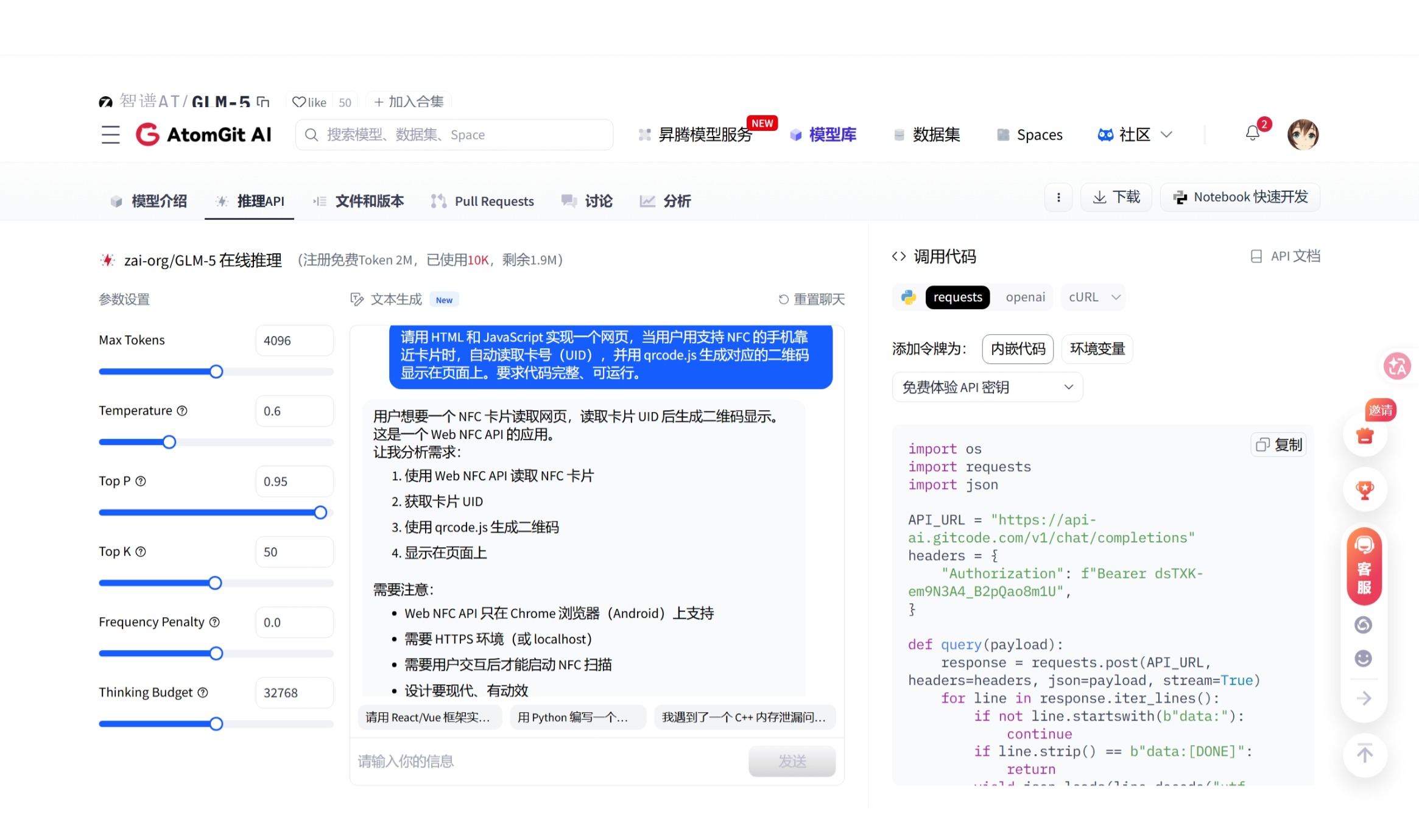
Task: Open Notebook 快速开发
Action: click(x=1240, y=197)
